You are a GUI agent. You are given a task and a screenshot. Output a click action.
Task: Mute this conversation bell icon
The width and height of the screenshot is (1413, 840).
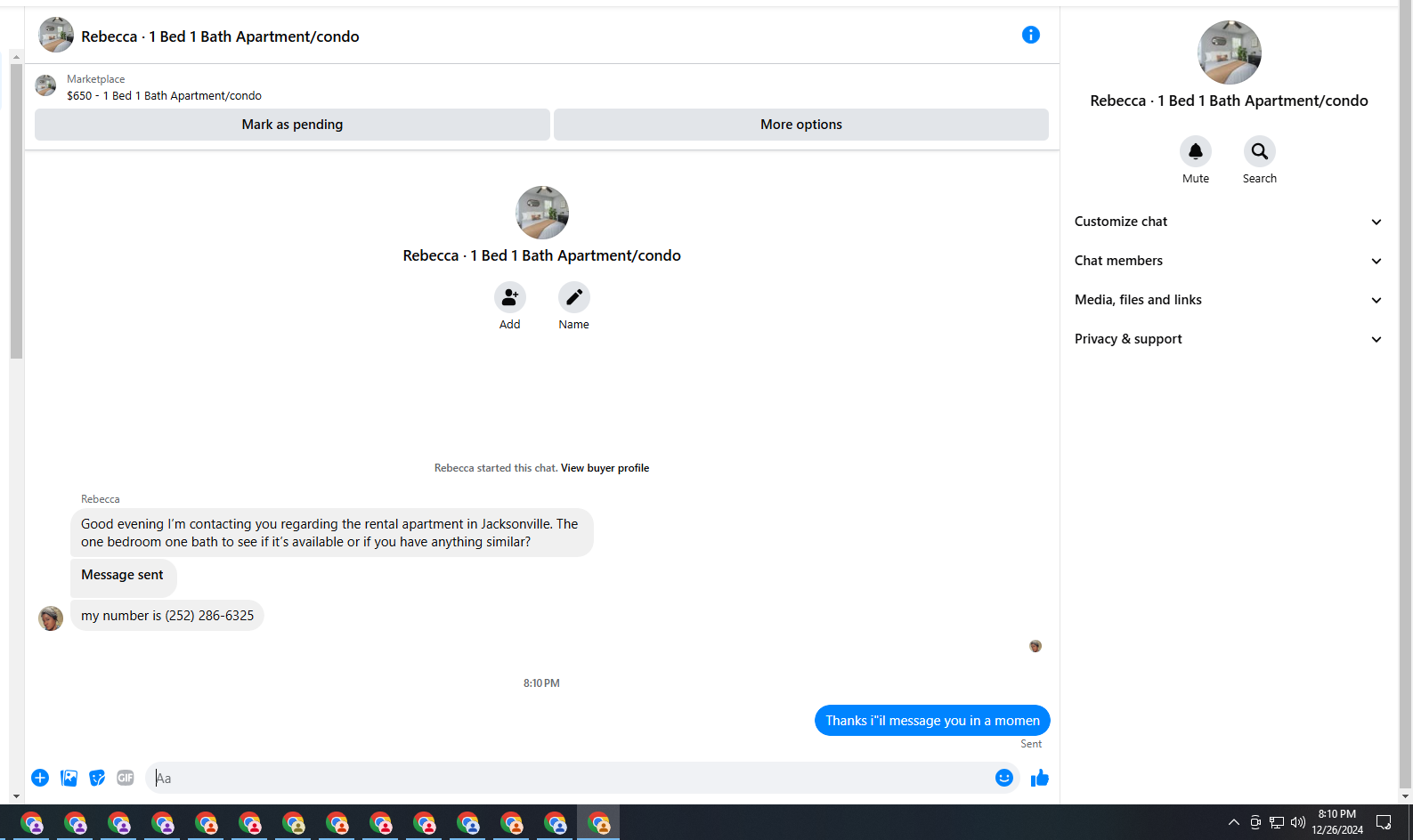click(x=1196, y=151)
